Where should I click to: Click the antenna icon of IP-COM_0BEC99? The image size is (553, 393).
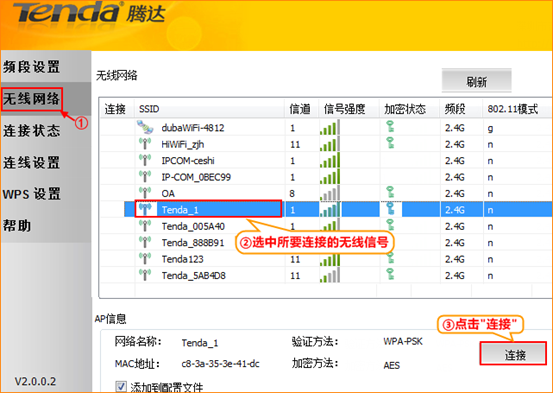point(145,176)
